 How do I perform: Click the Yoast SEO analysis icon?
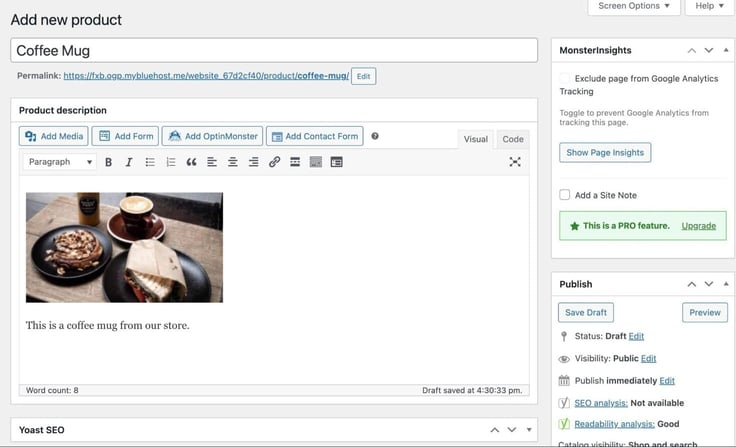point(564,403)
